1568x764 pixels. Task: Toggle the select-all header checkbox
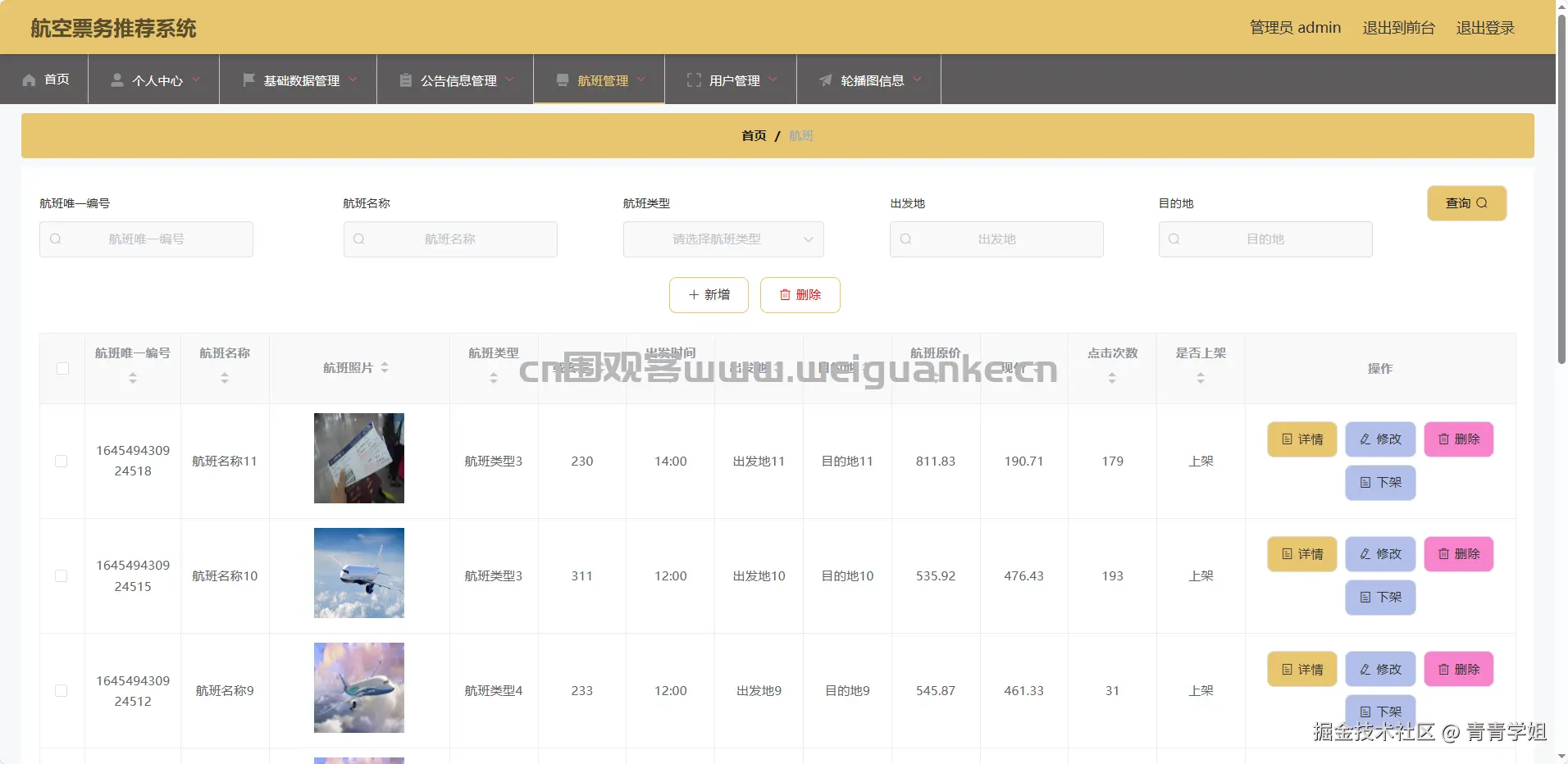(62, 369)
